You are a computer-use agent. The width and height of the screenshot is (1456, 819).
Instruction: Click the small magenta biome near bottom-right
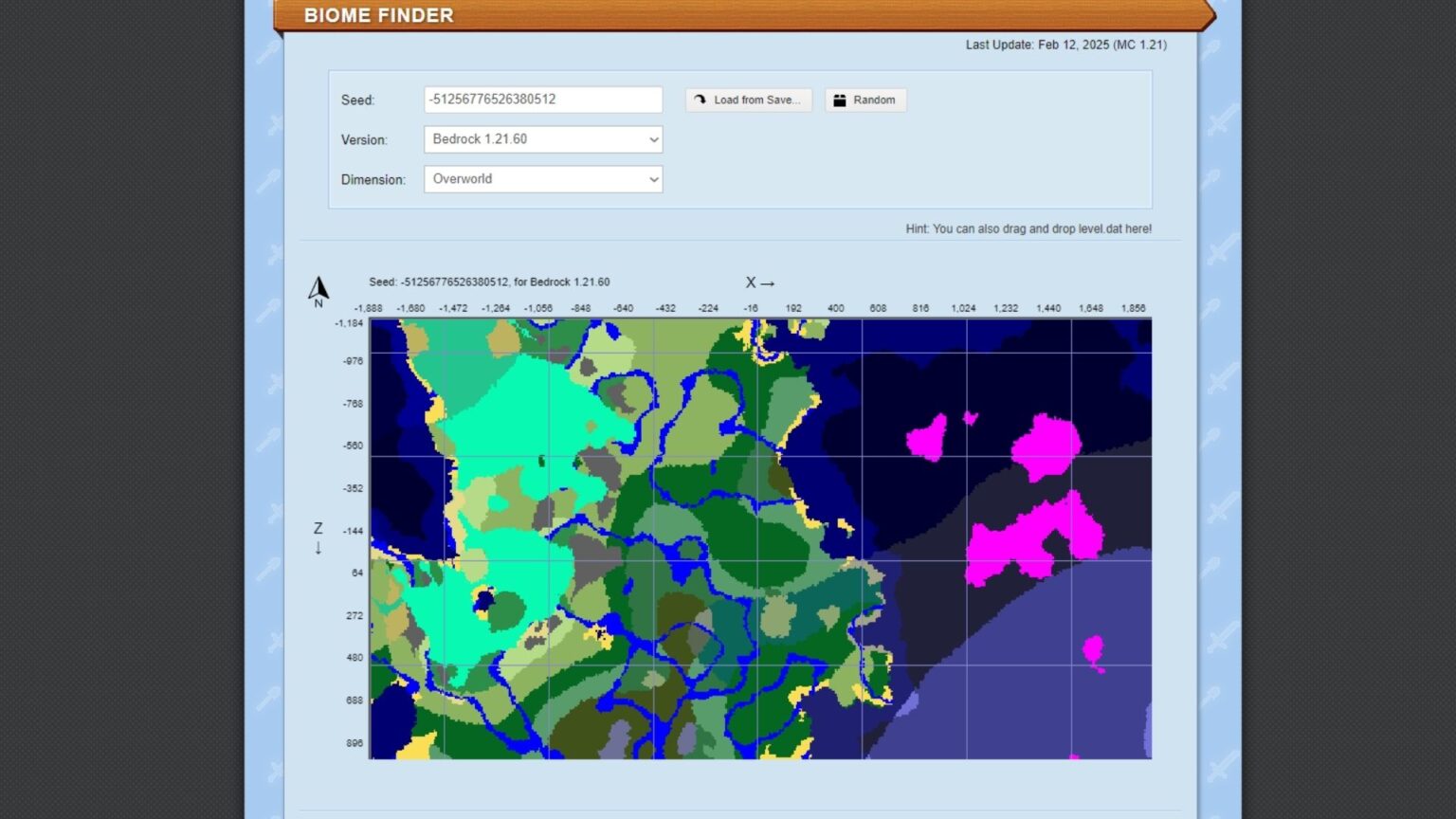point(1093,650)
